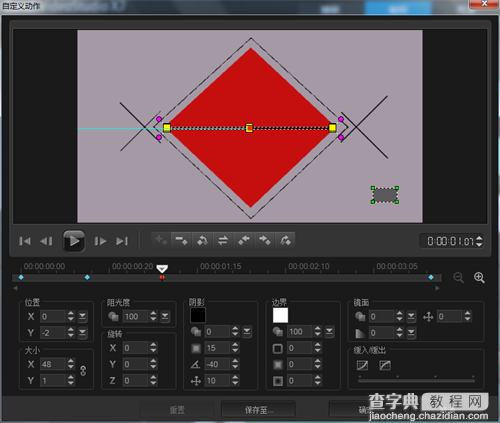Toggle the ease out option

[385, 365]
